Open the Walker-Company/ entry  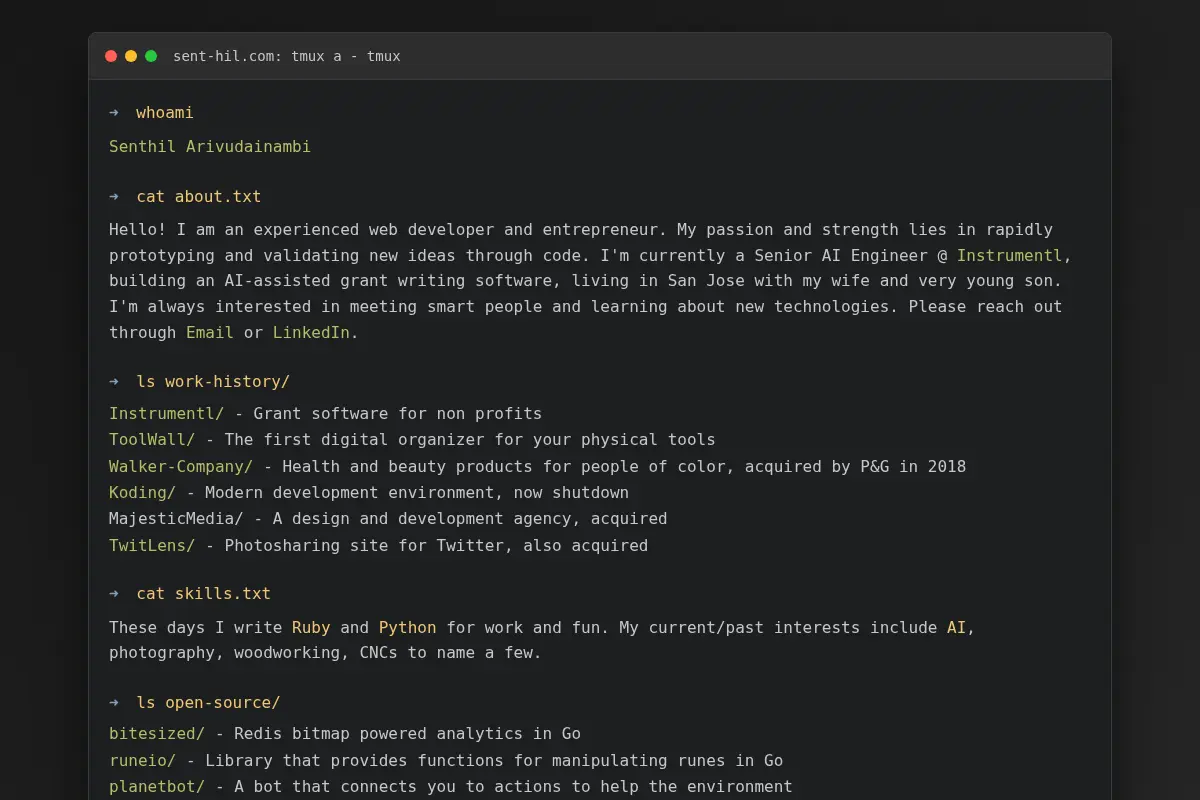tap(181, 466)
